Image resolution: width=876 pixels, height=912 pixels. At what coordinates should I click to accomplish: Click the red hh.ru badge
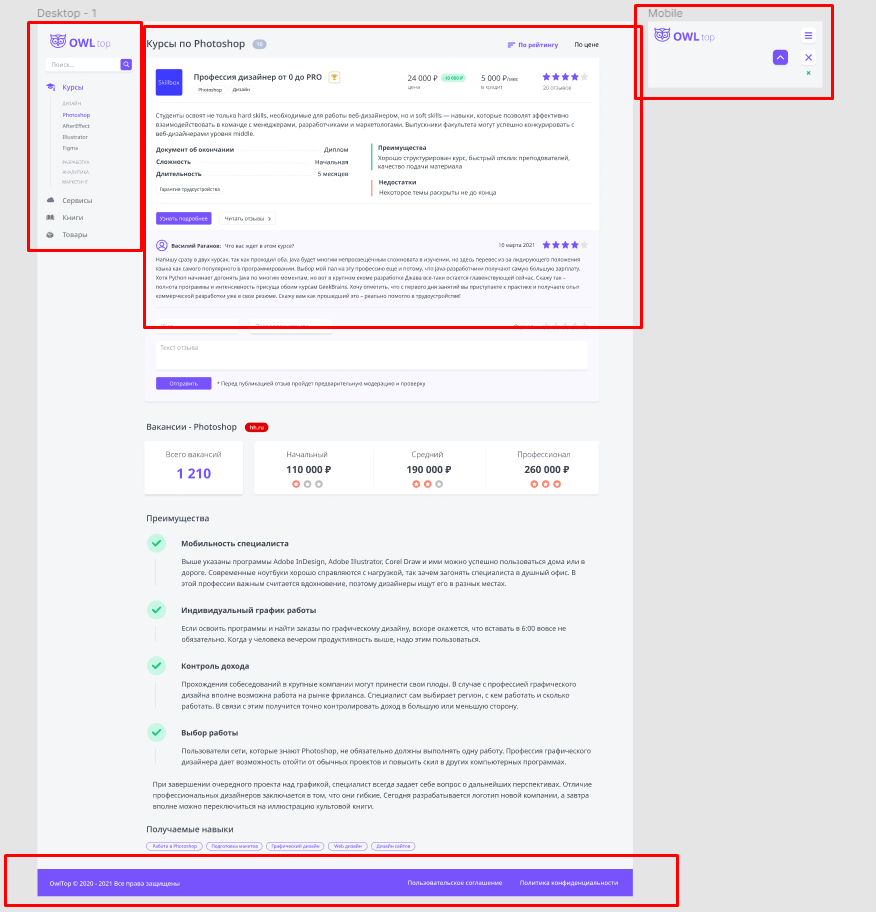coord(257,428)
